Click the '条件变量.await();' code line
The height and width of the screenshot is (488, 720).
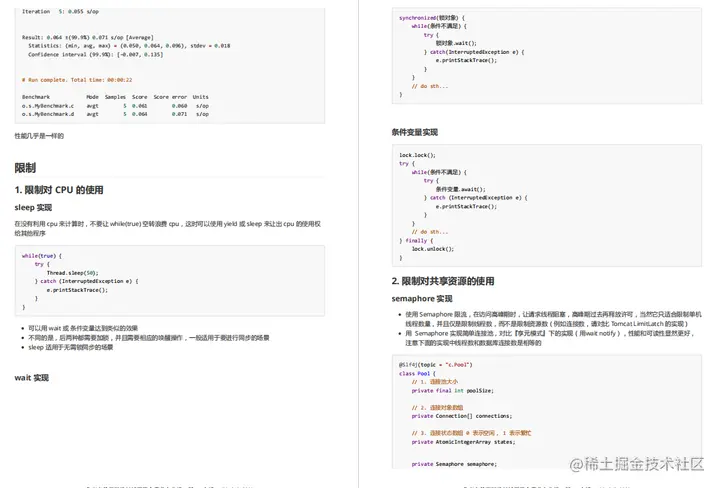pos(460,189)
